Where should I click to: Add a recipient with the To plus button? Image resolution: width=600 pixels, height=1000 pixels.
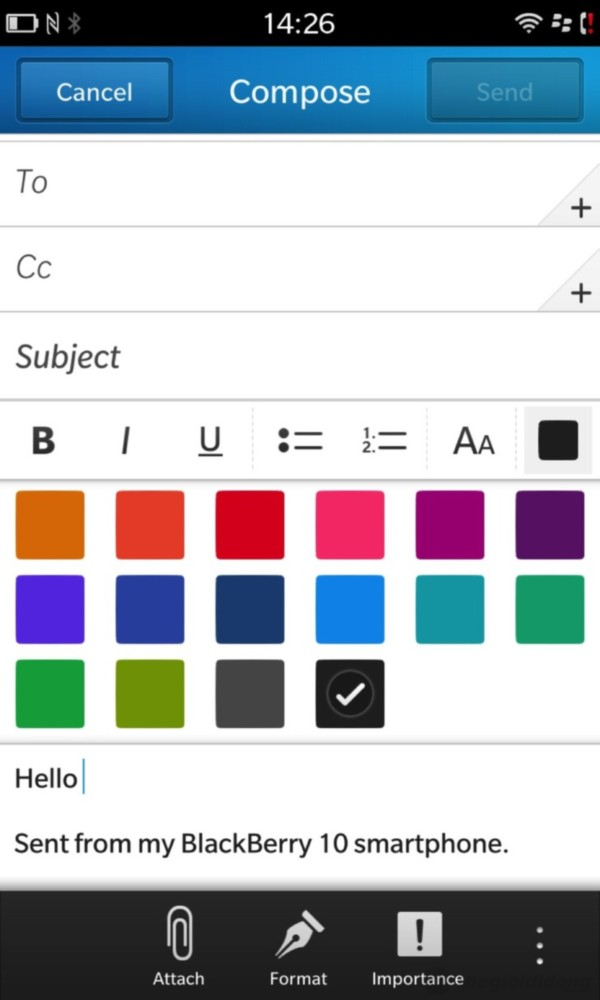coord(580,208)
